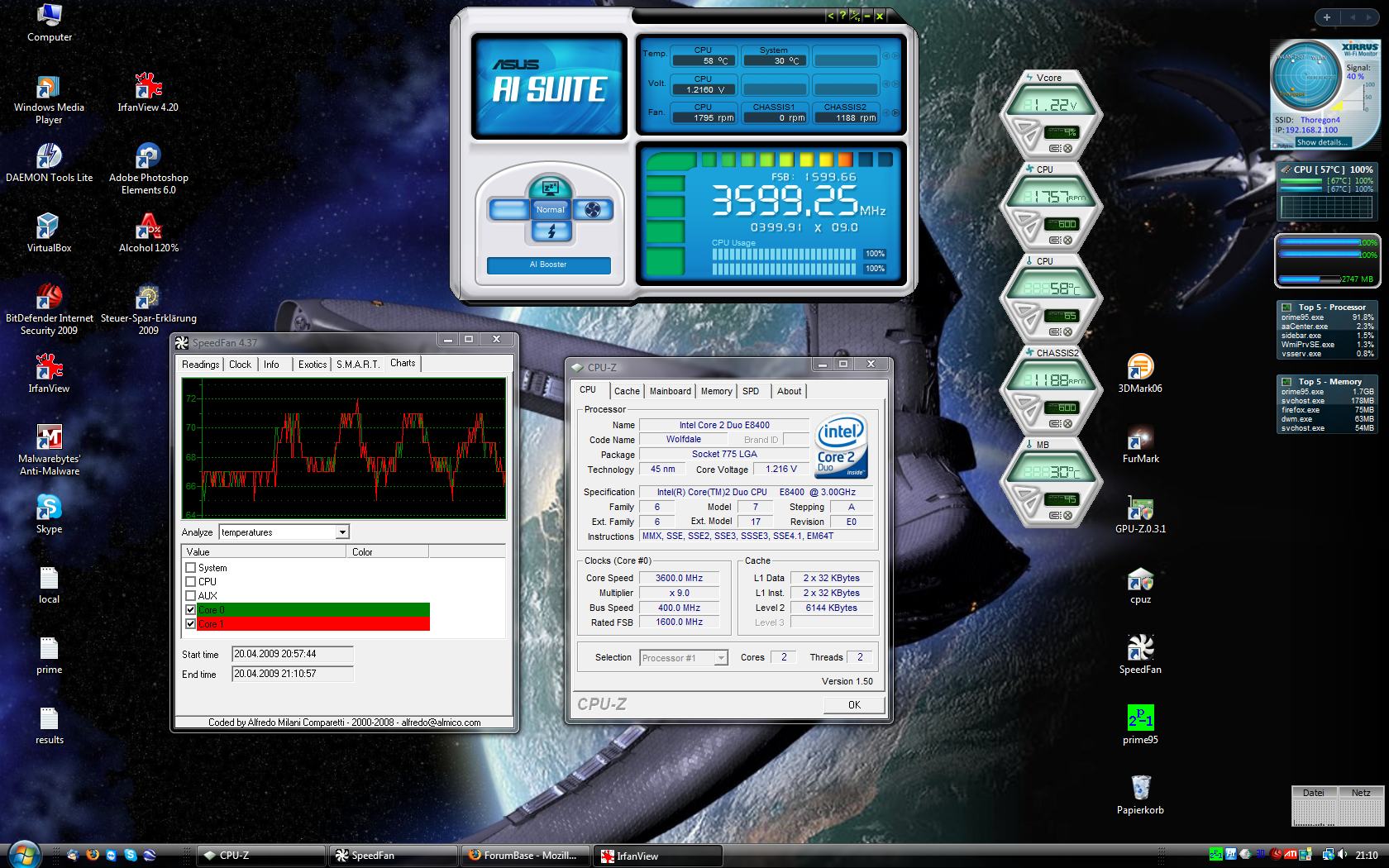The height and width of the screenshot is (868, 1389).
Task: Click the AI Suite fan control icon
Action: pos(592,210)
